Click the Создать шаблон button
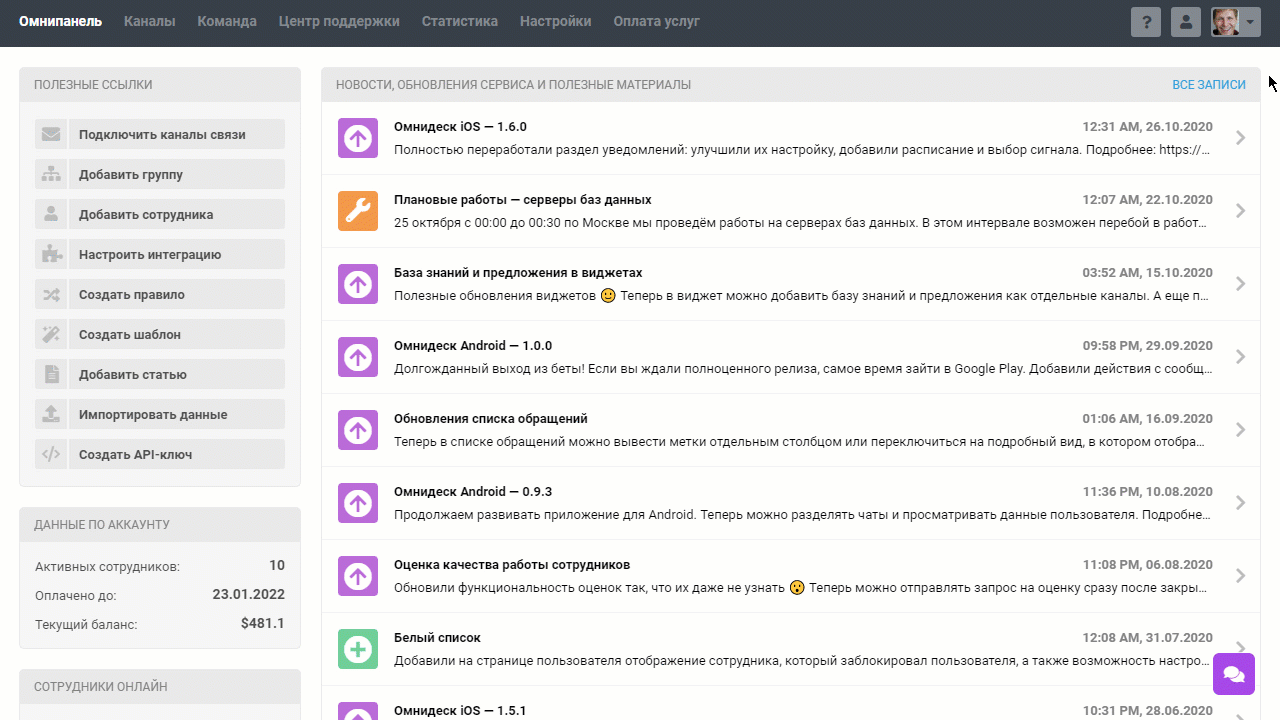The width and height of the screenshot is (1280, 720). pyautogui.click(x=177, y=334)
